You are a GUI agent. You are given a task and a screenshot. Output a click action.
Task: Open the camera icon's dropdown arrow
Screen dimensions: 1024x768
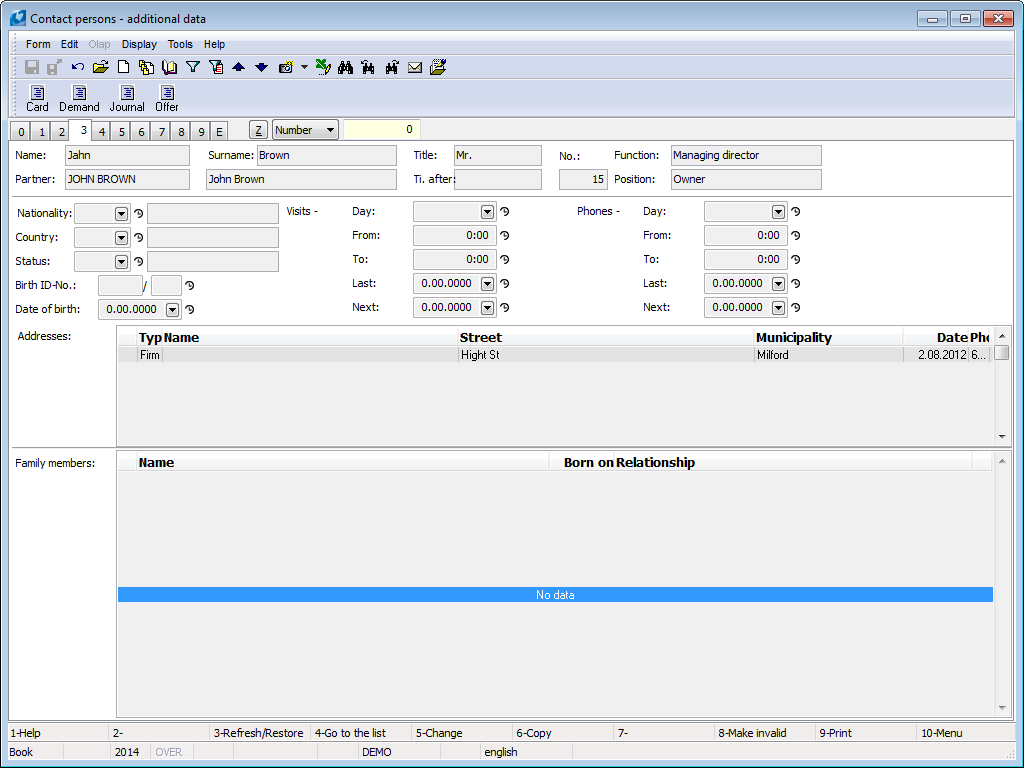pyautogui.click(x=304, y=67)
